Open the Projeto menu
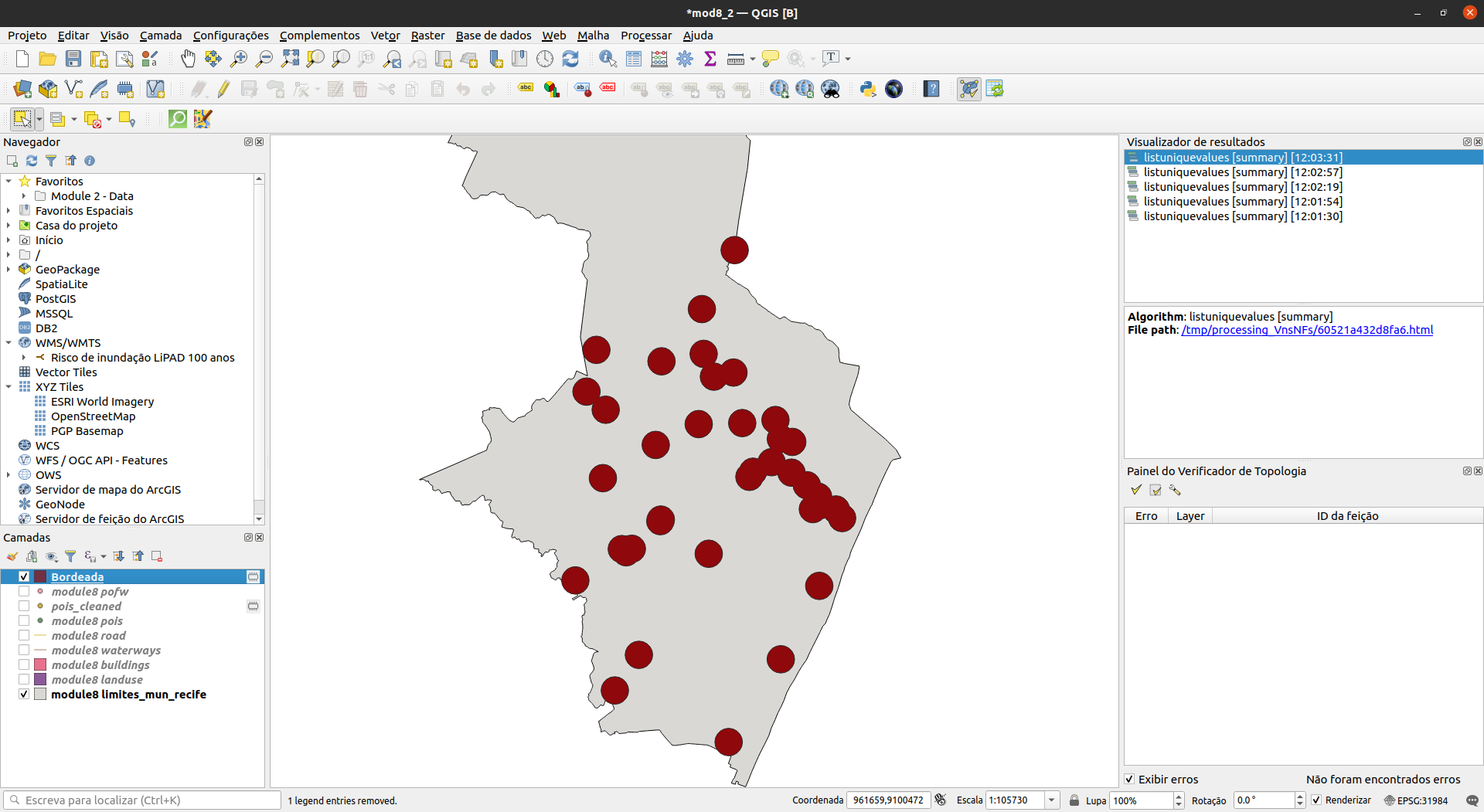 [27, 36]
